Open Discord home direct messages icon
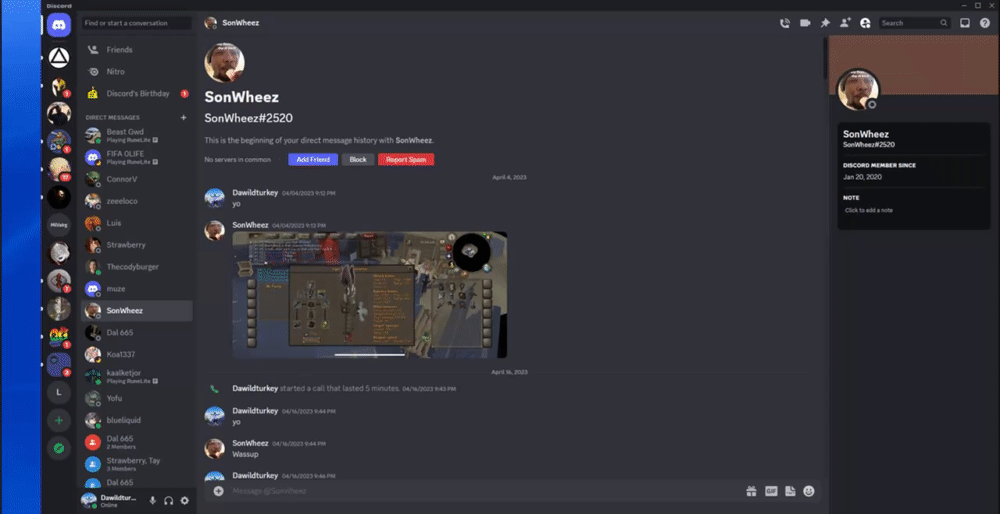The width and height of the screenshot is (1000, 514). [x=59, y=25]
